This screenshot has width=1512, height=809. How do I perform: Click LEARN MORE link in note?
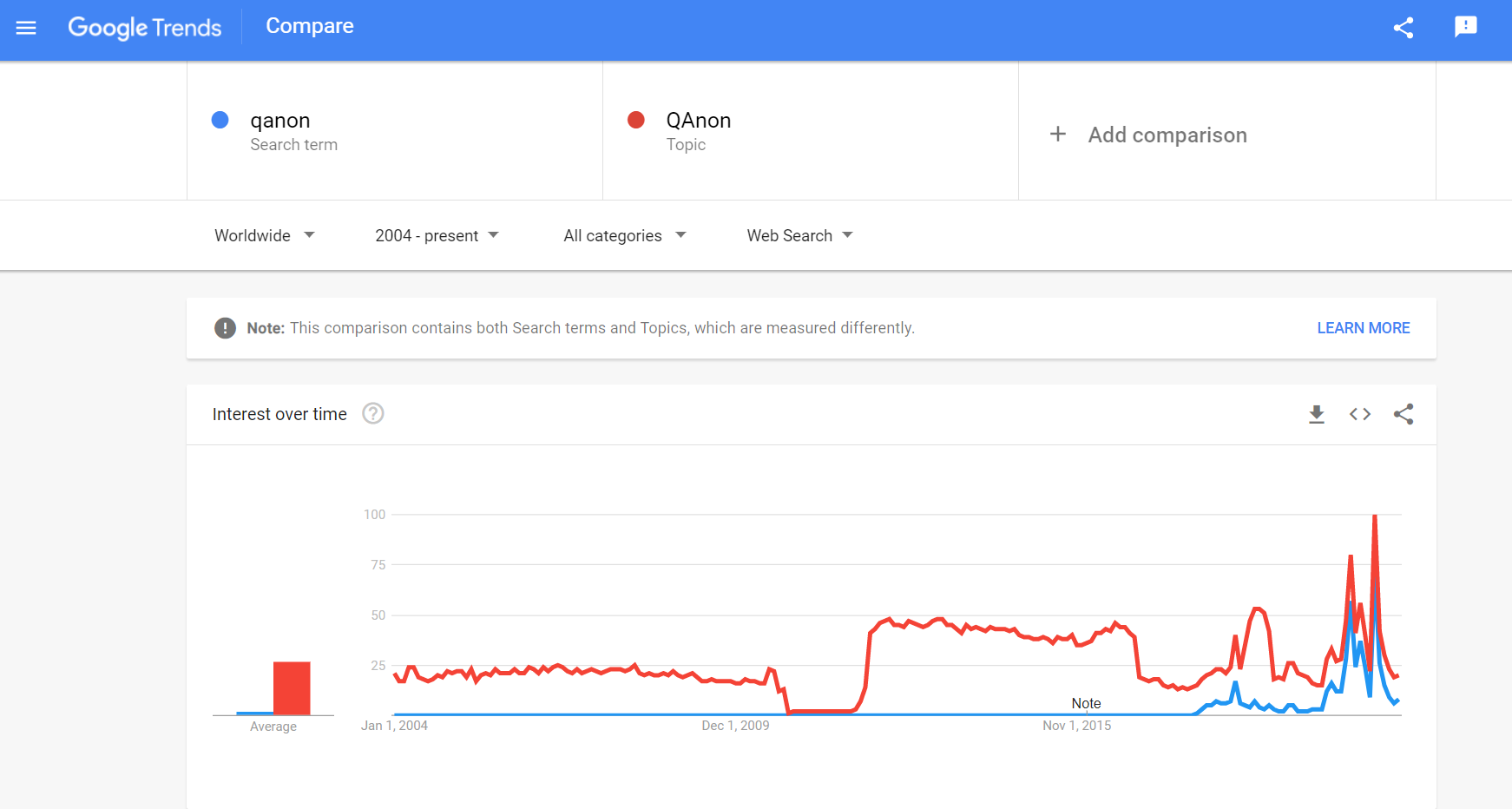[x=1364, y=328]
